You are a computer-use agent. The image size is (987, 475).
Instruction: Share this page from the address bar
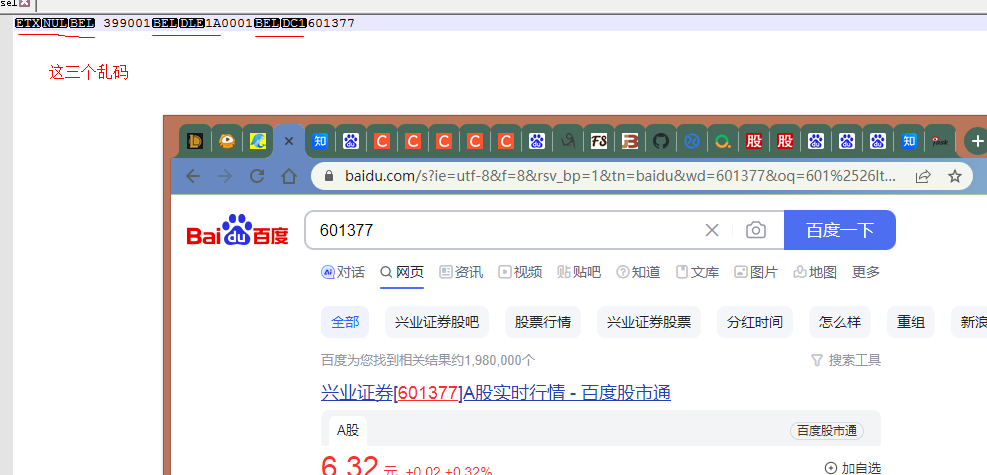tap(923, 176)
